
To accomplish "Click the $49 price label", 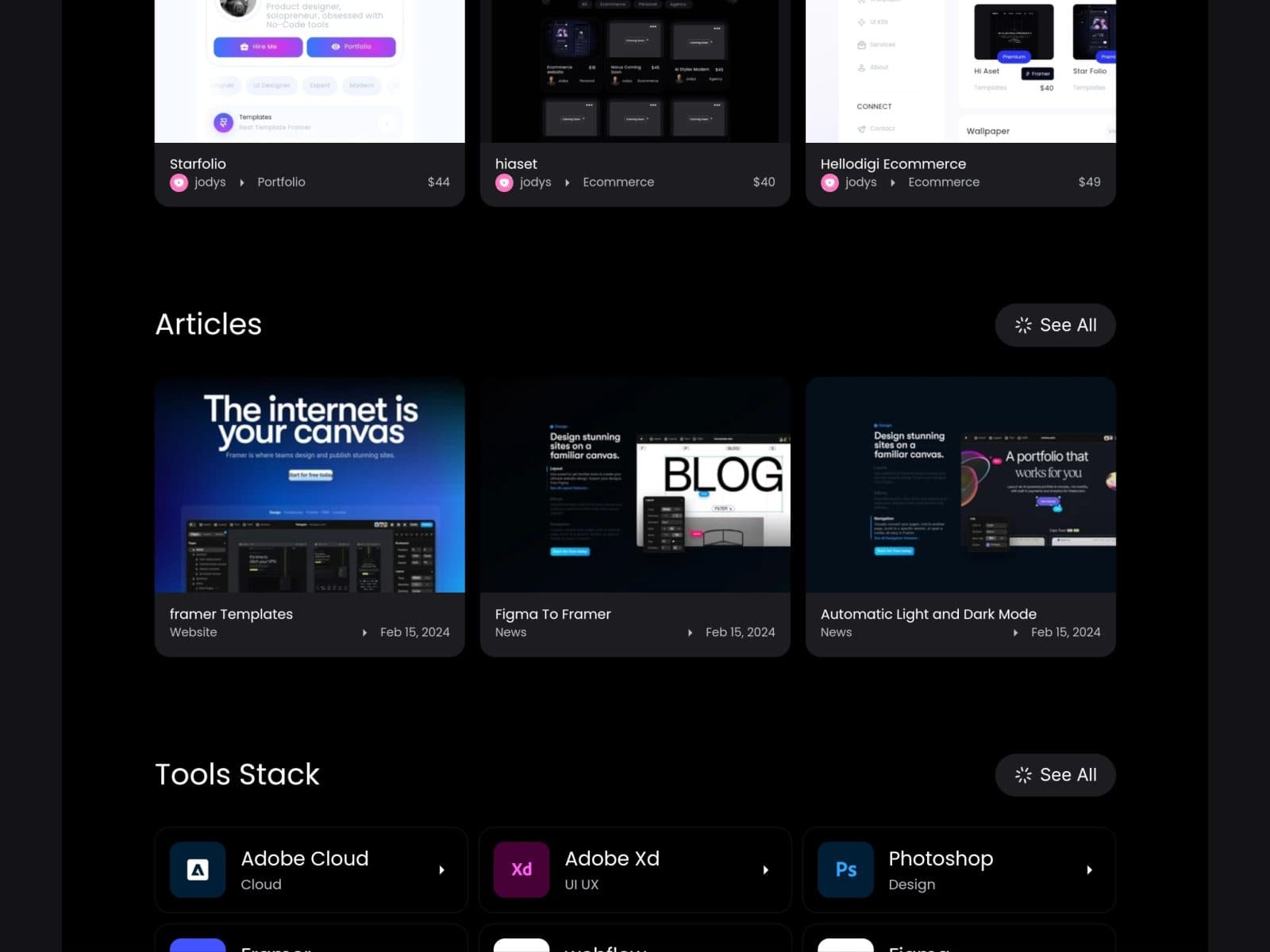I will (1090, 182).
